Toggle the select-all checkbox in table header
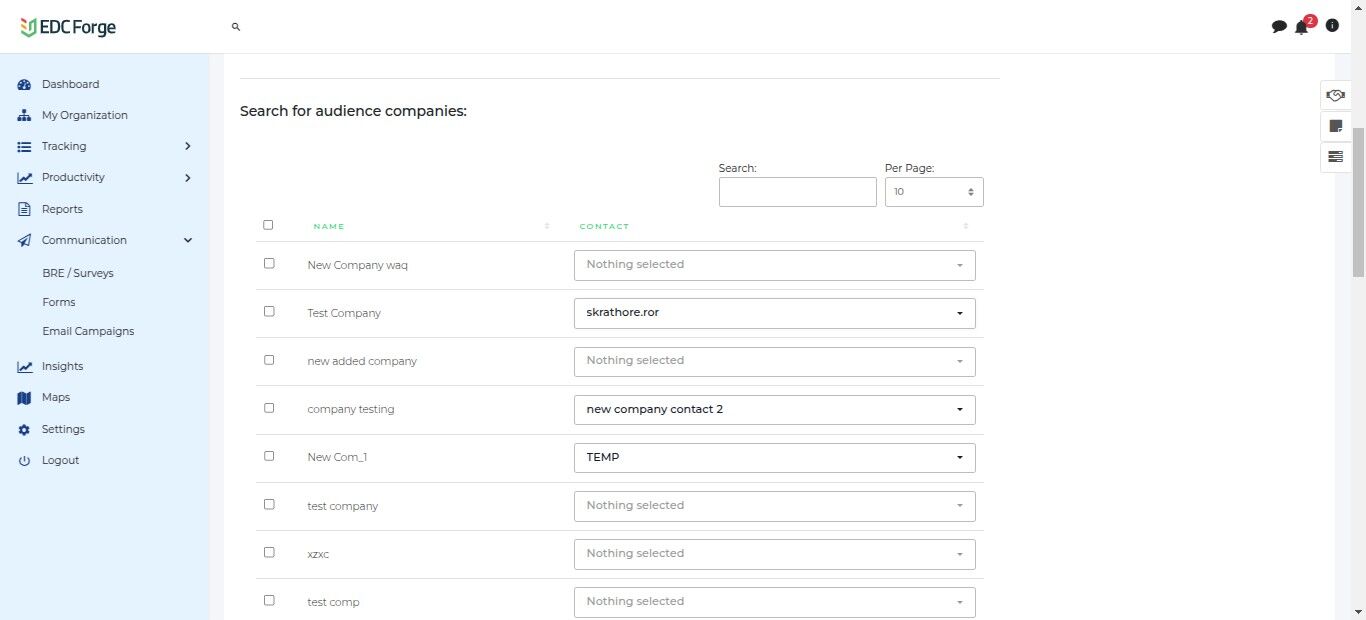The height and width of the screenshot is (620, 1366). click(x=268, y=225)
